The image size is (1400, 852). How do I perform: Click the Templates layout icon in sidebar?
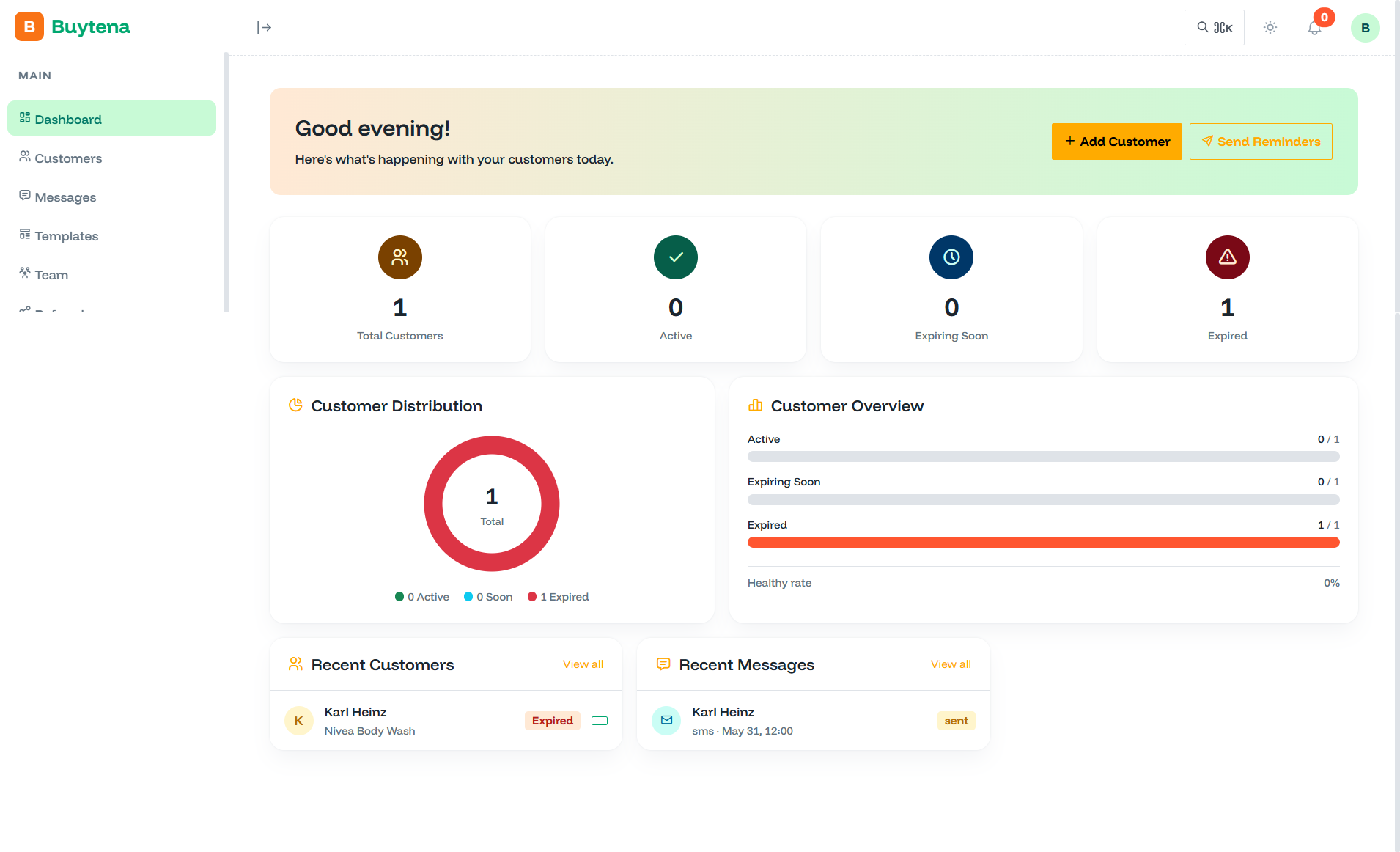point(25,235)
